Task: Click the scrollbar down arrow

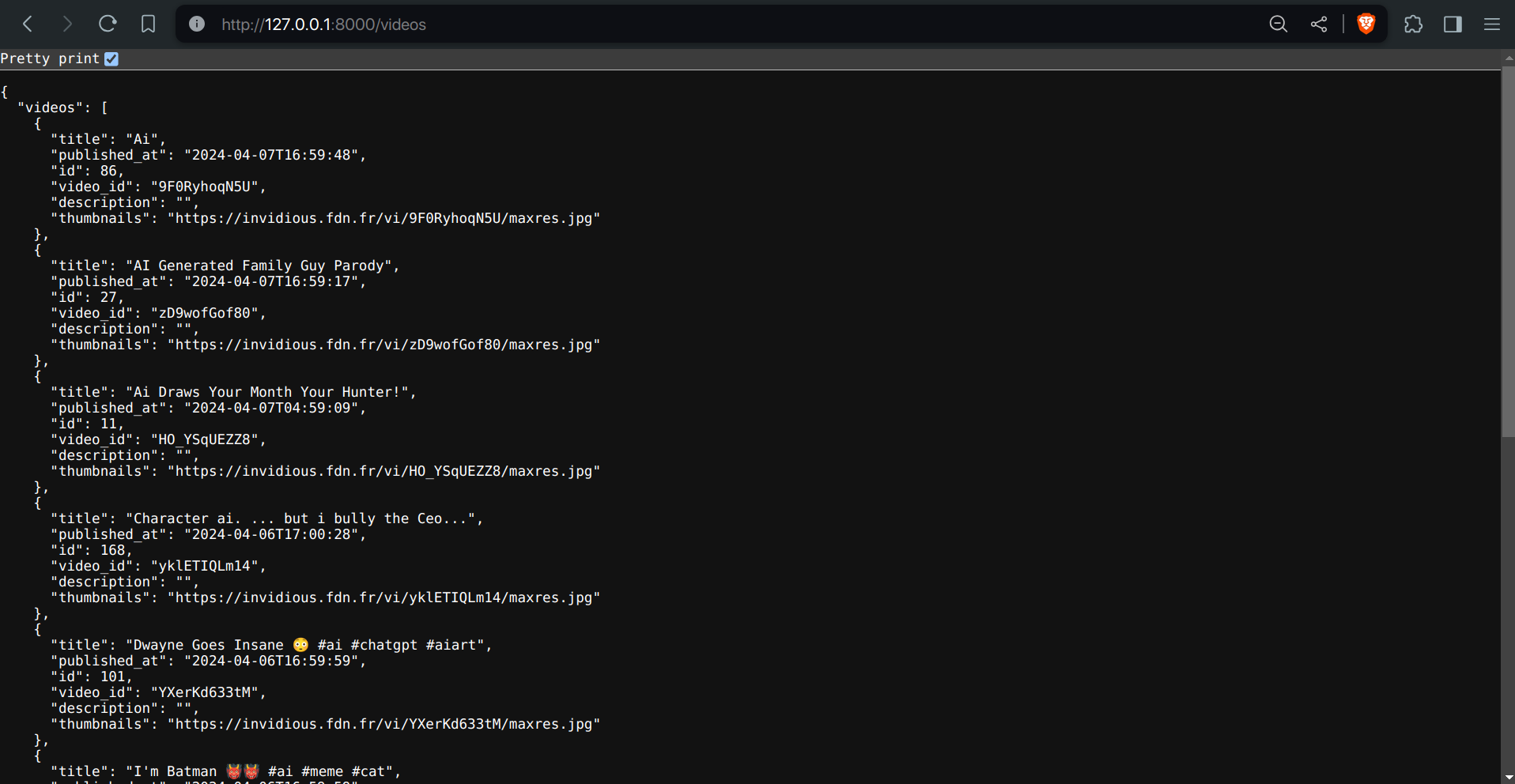Action: tap(1508, 777)
